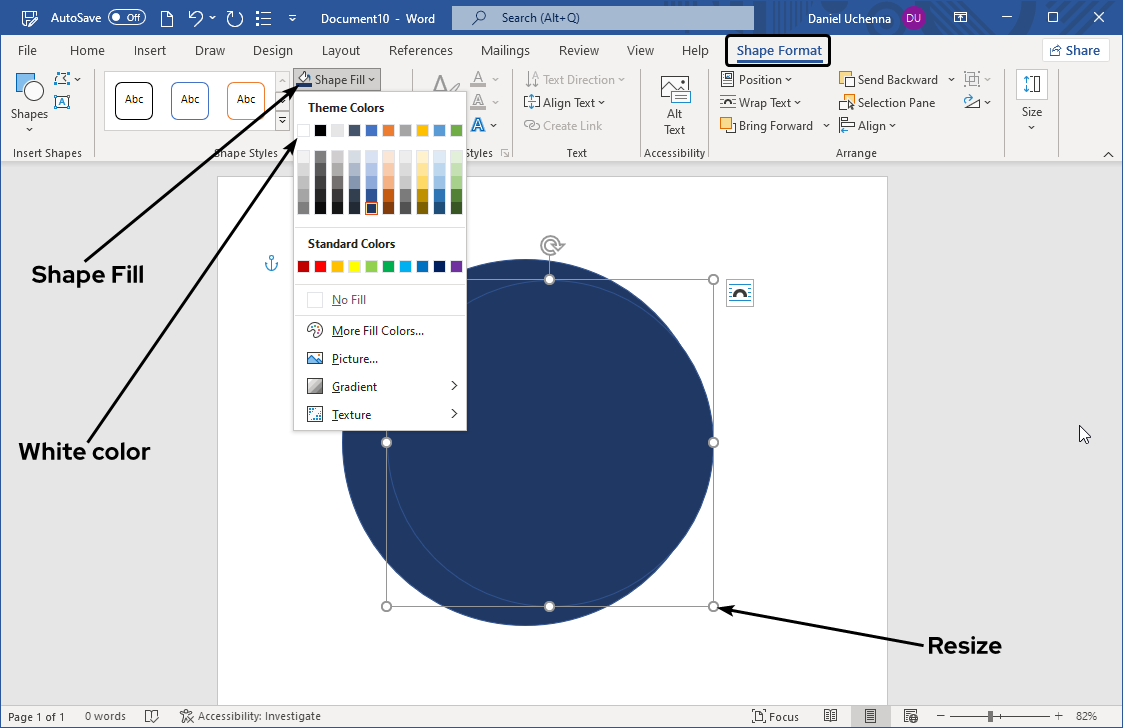The height and width of the screenshot is (728, 1123).
Task: Open the Alt Text pane
Action: (675, 105)
